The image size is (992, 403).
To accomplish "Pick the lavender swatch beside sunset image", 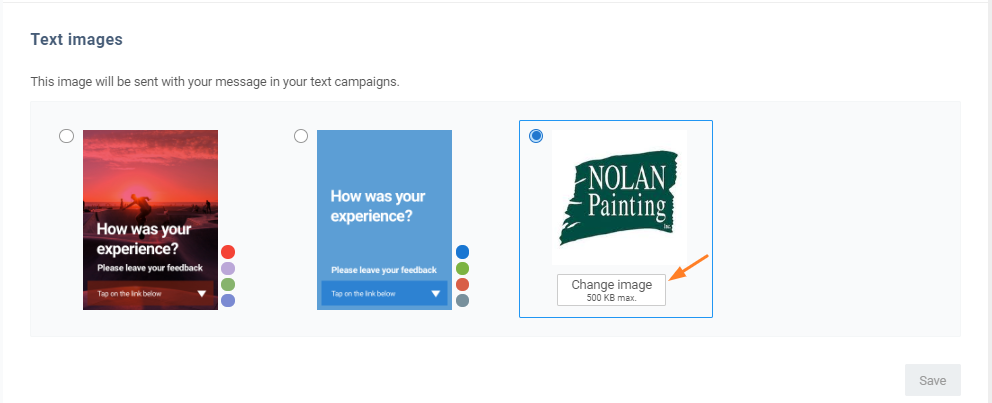I will click(x=228, y=269).
